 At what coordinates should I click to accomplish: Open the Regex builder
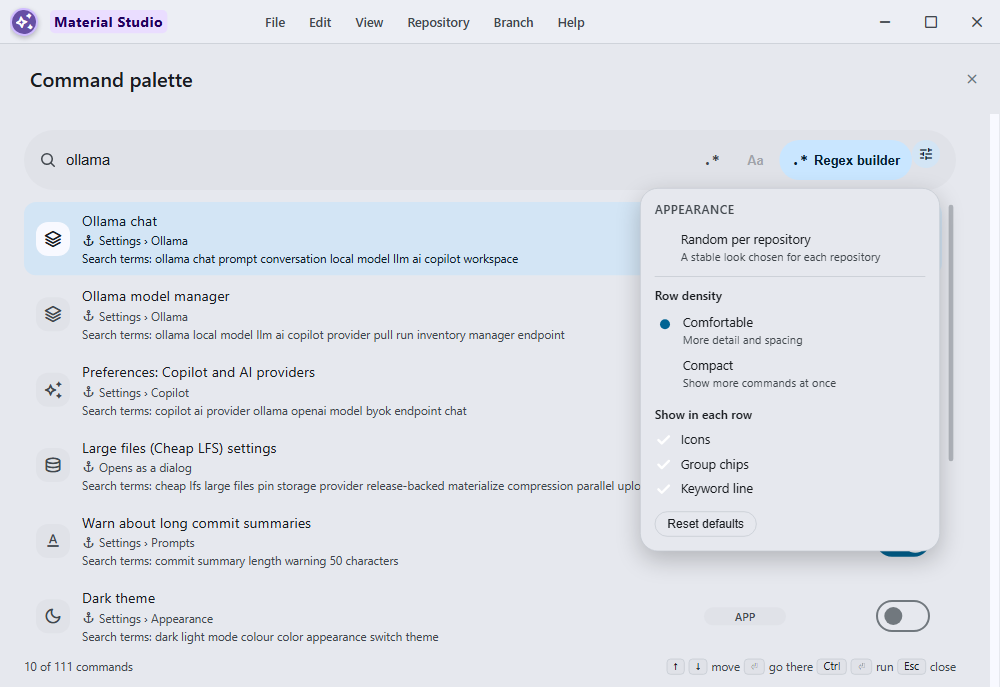point(846,160)
